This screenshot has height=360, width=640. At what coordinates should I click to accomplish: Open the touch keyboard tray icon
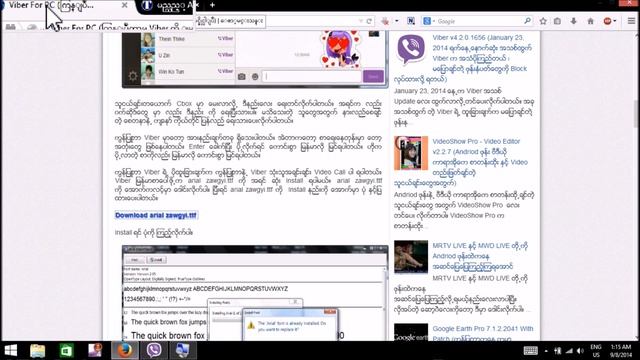coord(531,351)
